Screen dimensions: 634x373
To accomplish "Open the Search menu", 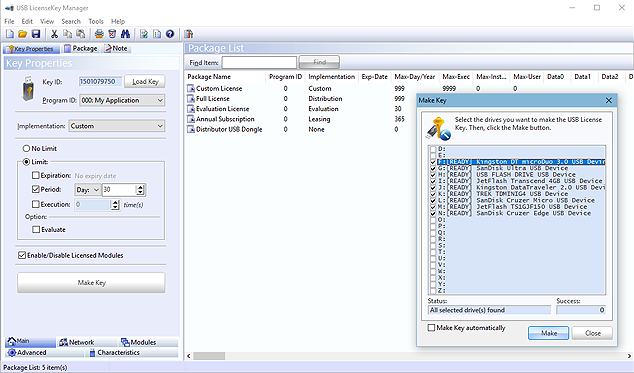I will coord(71,21).
